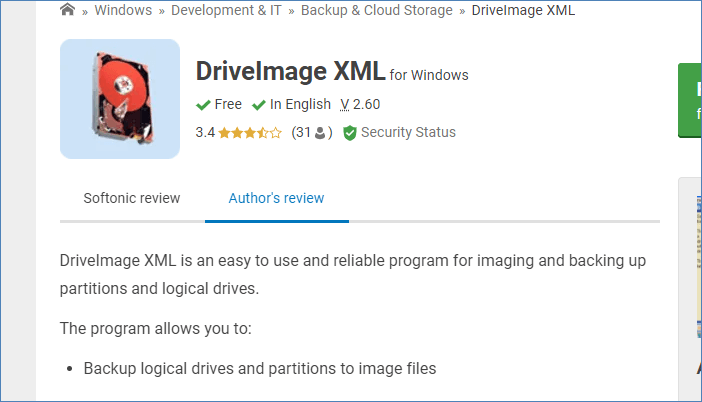Screen dimensions: 702x402
Task: Click the user votes person icon
Action: pos(320,133)
